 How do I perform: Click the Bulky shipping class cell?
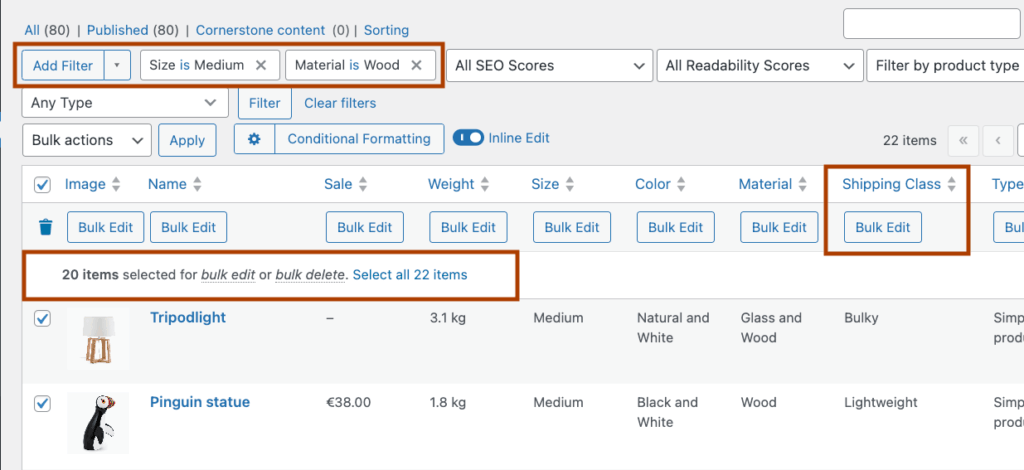(861, 319)
